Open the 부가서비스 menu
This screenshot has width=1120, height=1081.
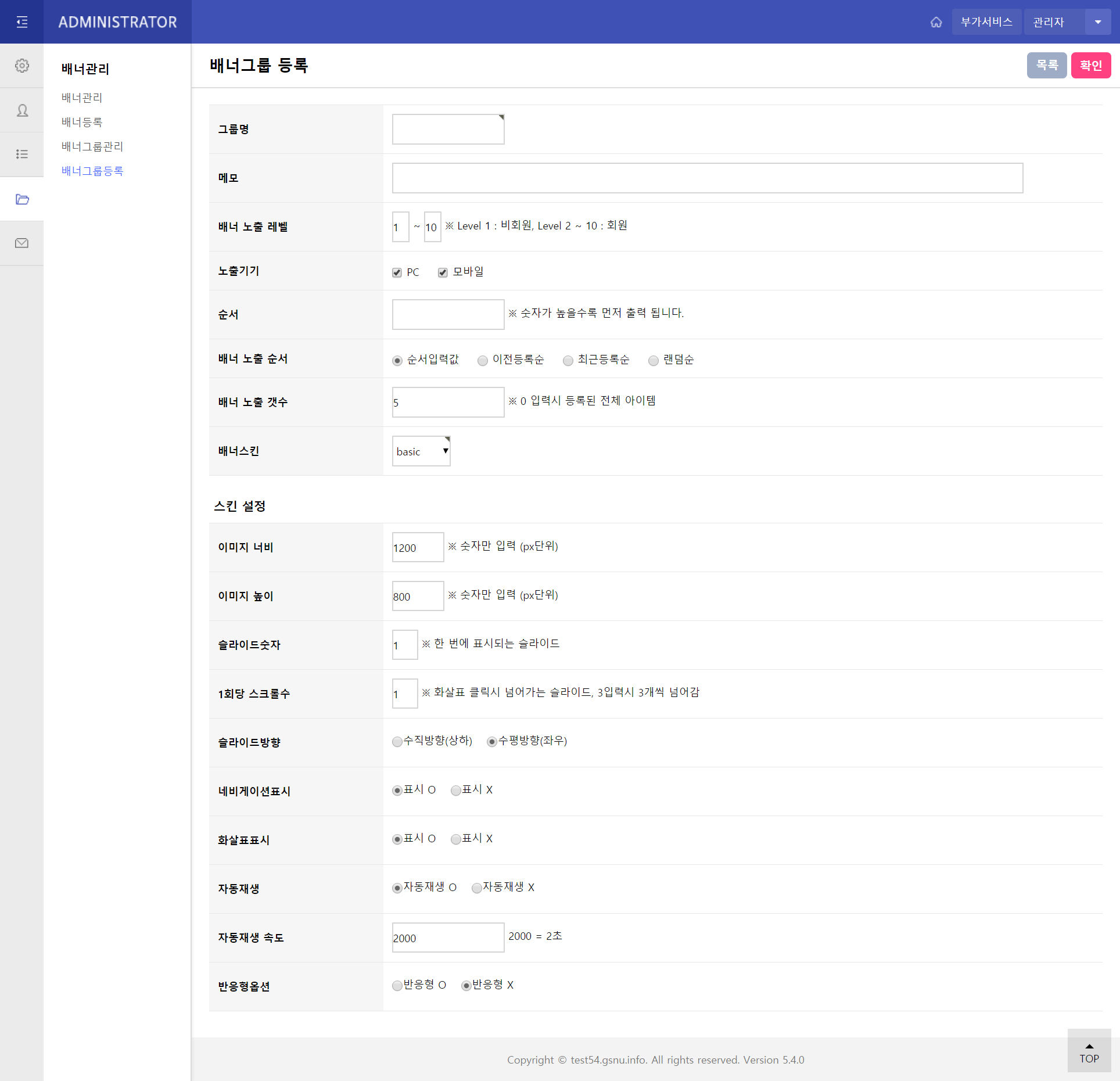coord(986,22)
